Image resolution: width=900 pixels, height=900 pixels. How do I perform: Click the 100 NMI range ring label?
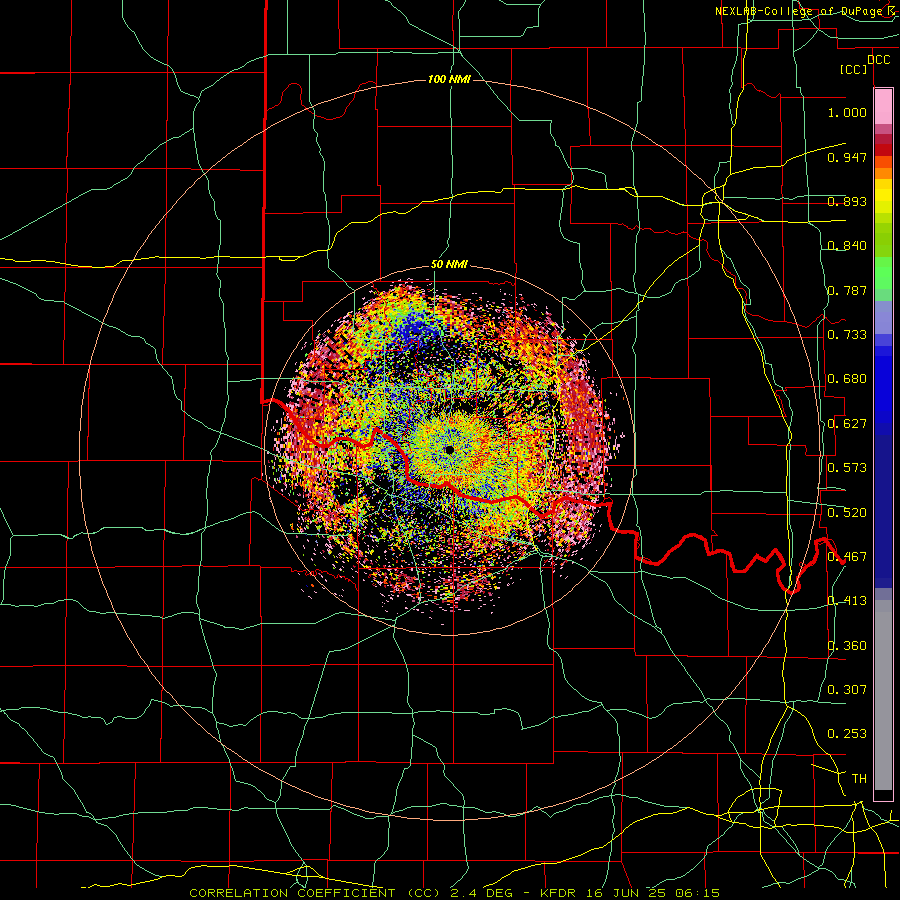[x=449, y=79]
